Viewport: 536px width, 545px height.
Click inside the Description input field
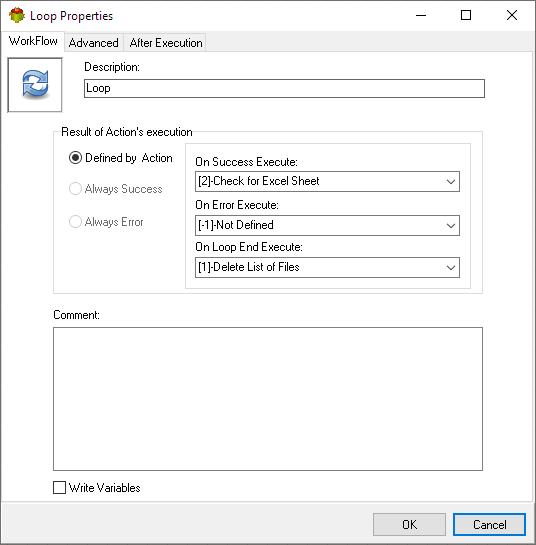(284, 88)
